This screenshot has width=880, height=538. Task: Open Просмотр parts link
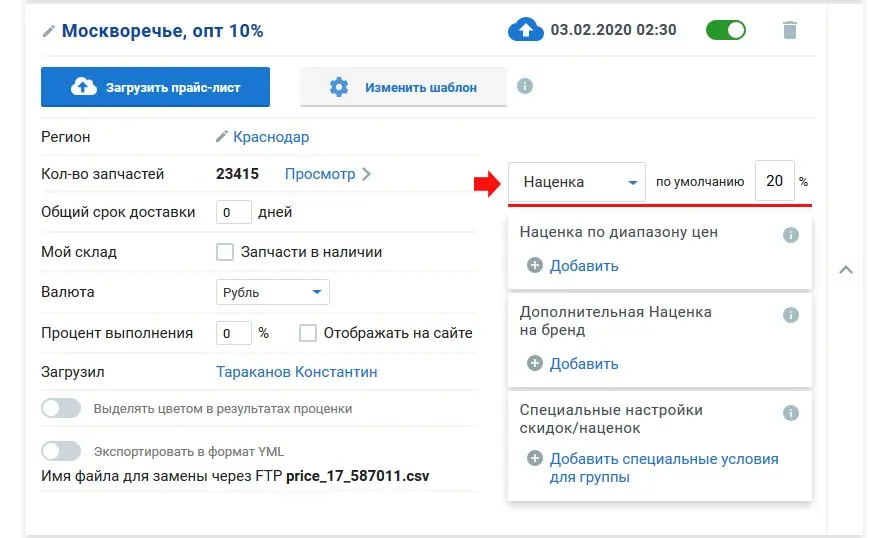point(320,174)
